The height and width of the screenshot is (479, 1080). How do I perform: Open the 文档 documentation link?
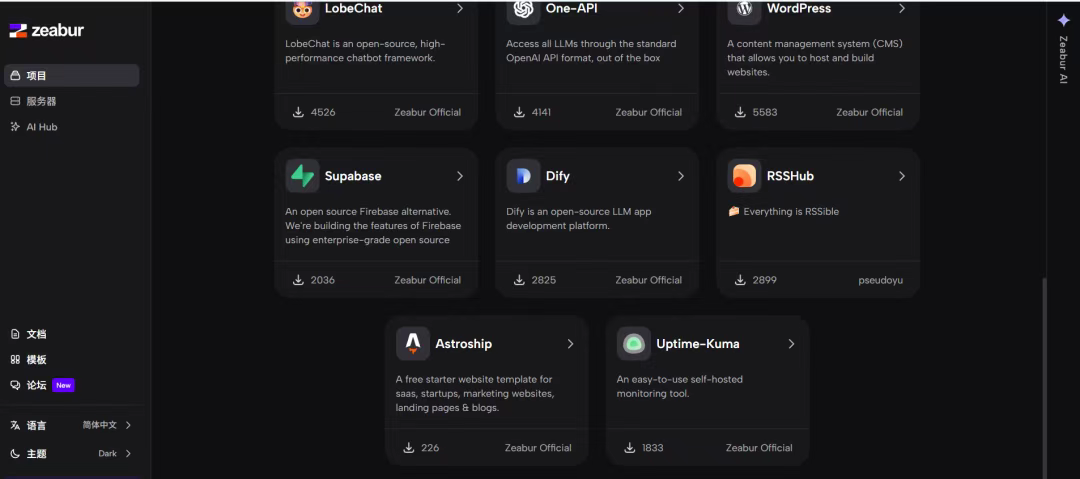[x=36, y=334]
